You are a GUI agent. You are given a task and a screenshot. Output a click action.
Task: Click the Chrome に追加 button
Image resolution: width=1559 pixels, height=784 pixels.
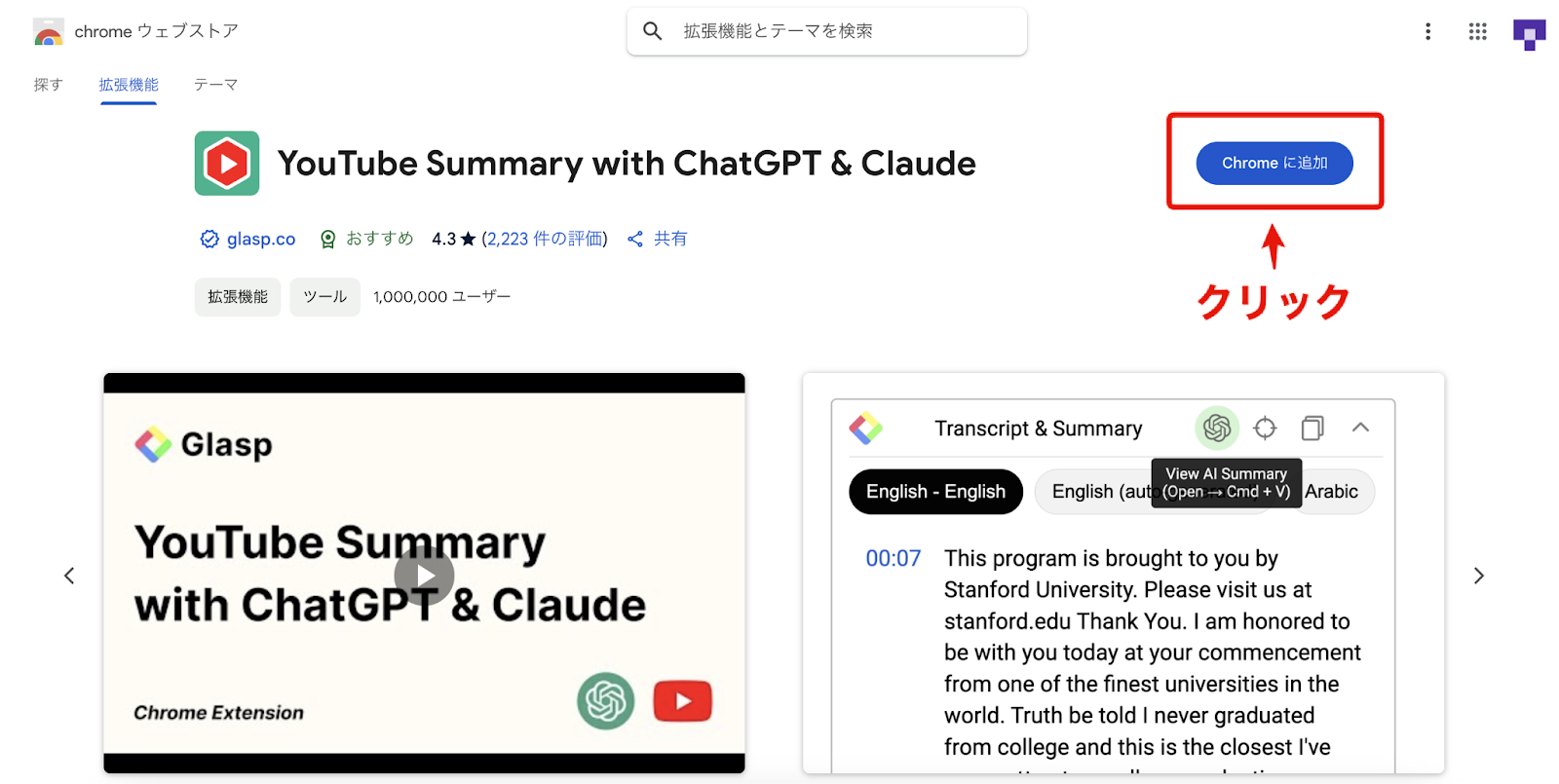click(1274, 163)
